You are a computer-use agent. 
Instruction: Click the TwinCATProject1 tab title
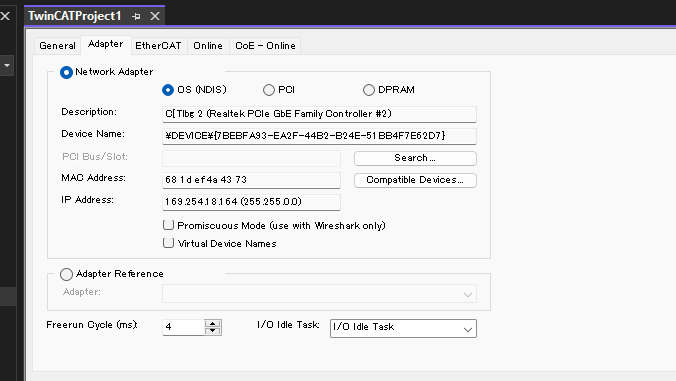75,16
